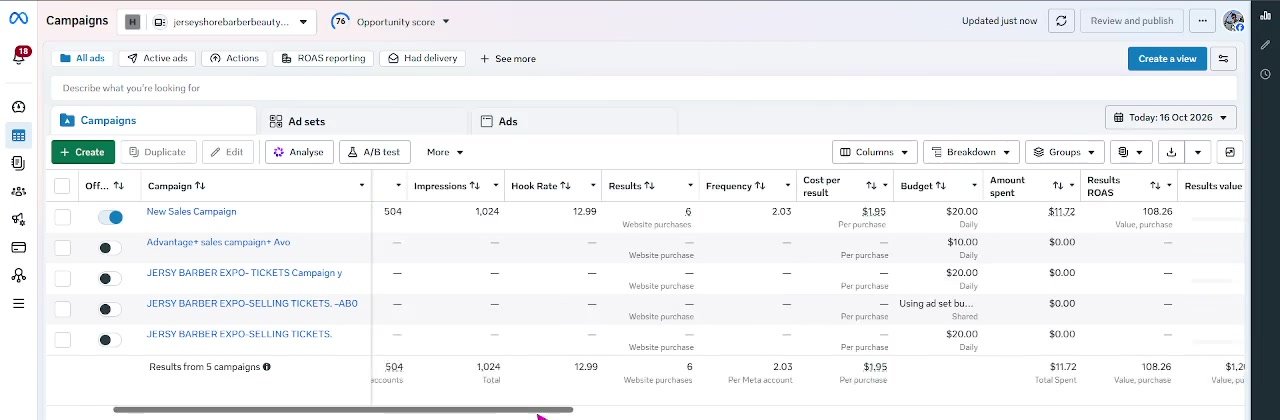Open the Groups dropdown
The height and width of the screenshot is (420, 1280).
pos(1065,152)
